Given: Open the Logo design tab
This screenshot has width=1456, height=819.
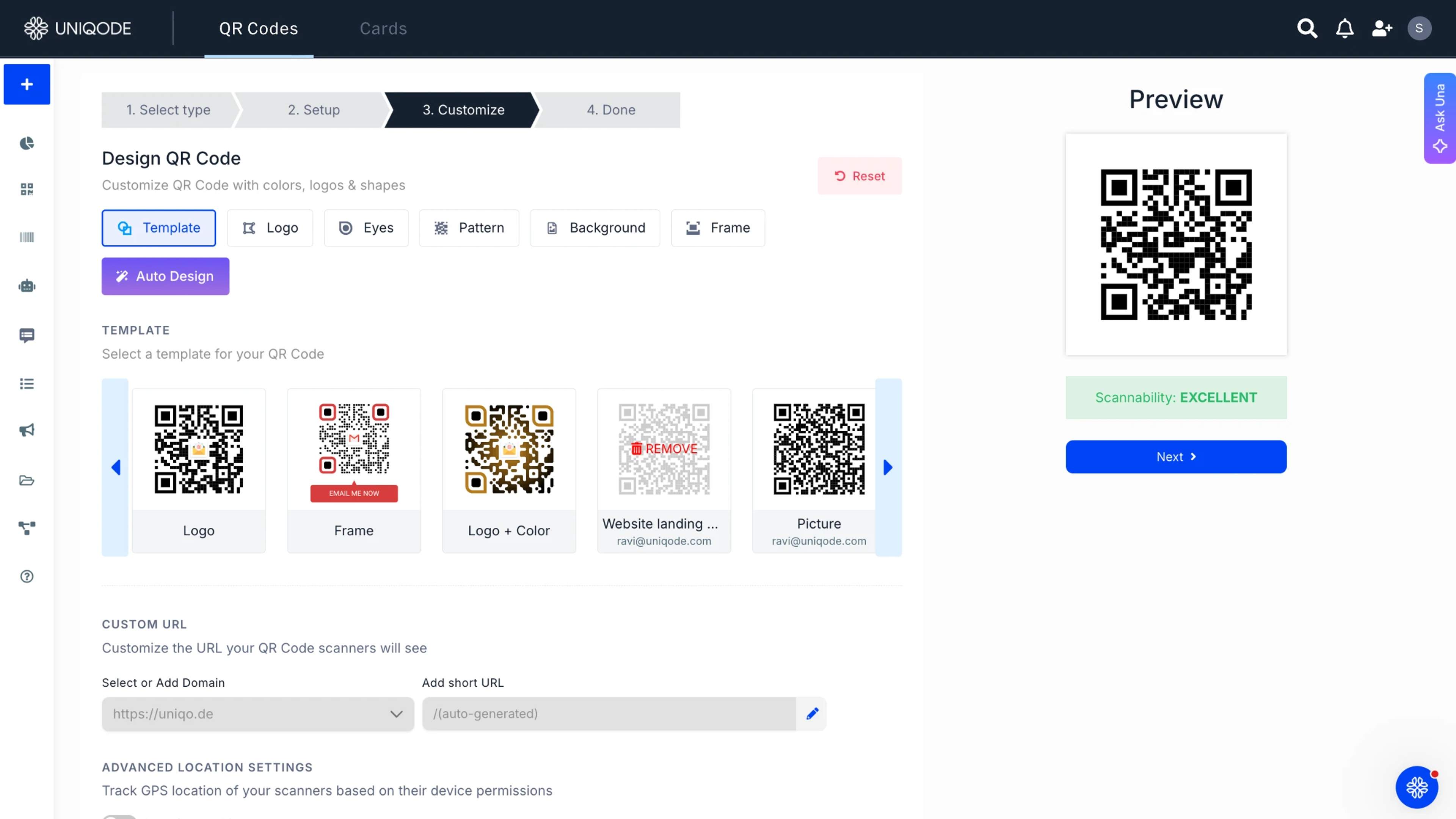Looking at the screenshot, I should (x=270, y=228).
